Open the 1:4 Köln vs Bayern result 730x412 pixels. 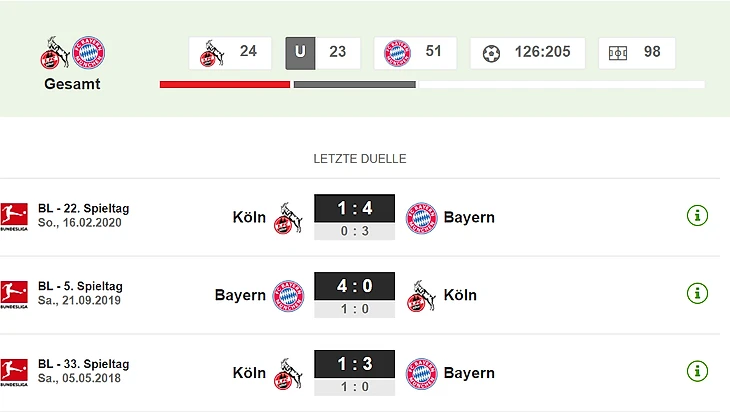pyautogui.click(x=355, y=217)
